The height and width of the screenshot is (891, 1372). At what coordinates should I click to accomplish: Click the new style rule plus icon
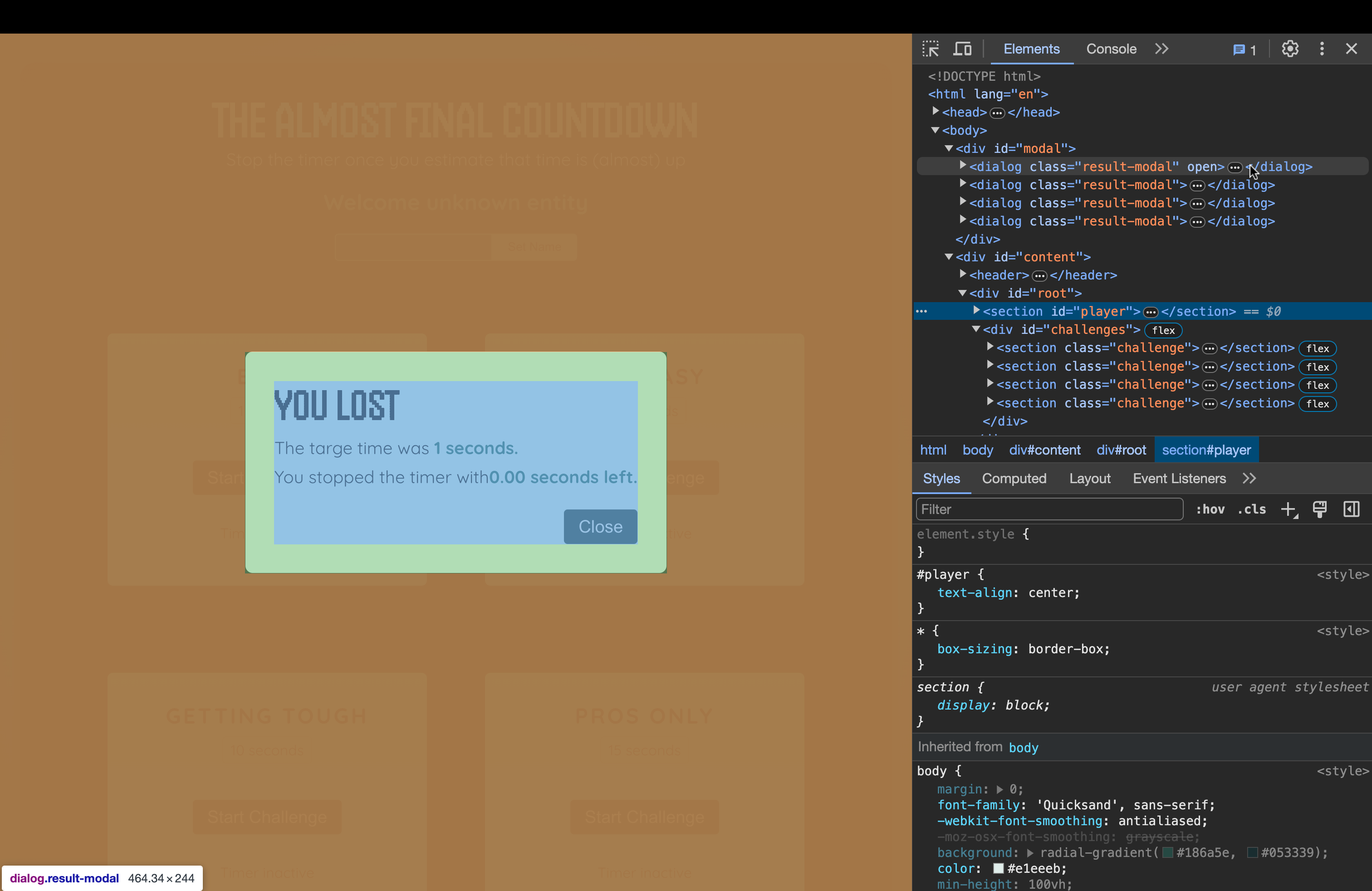pos(1289,509)
